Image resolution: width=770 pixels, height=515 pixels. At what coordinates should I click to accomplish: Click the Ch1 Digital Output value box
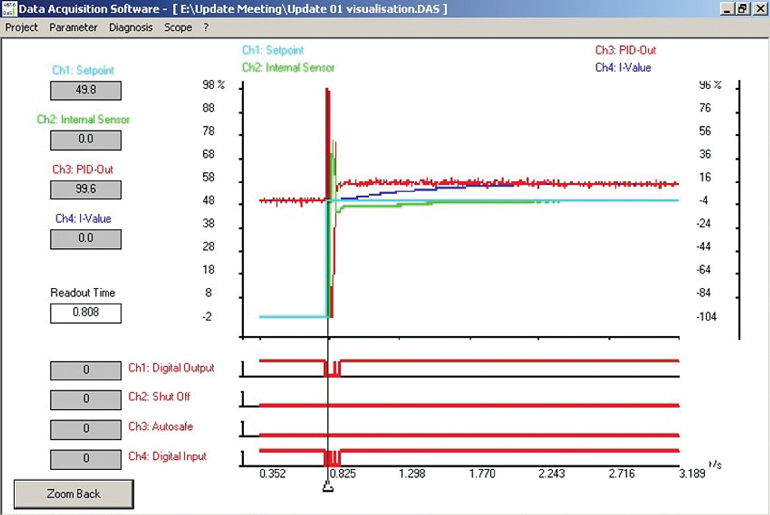85,369
